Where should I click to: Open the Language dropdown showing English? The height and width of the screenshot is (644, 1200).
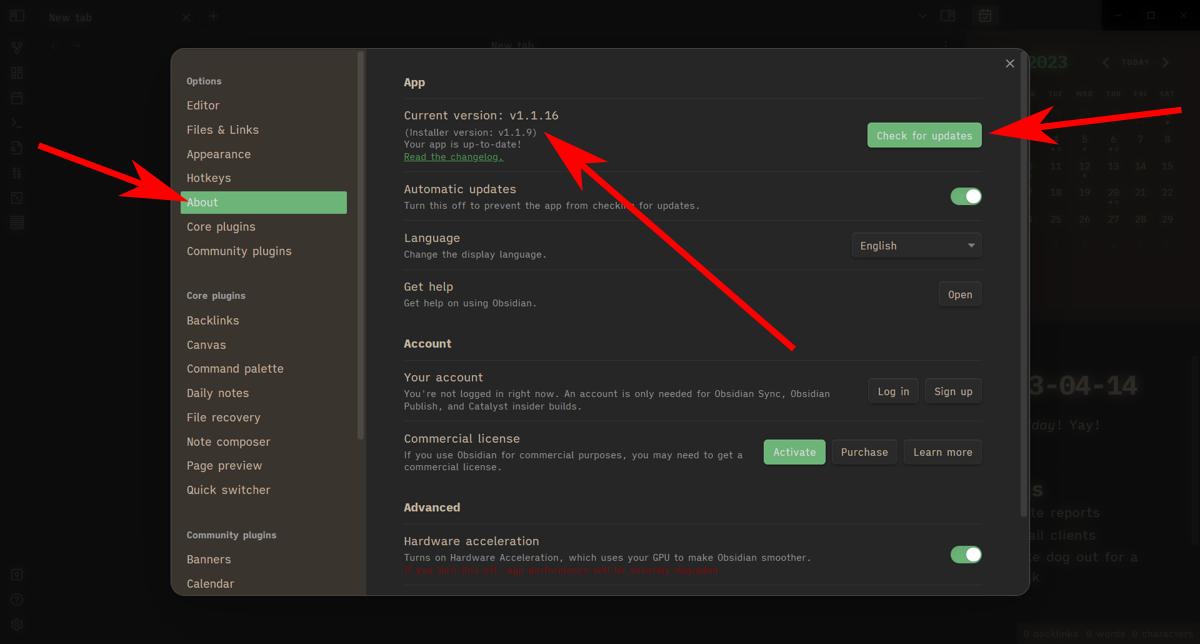coord(915,245)
